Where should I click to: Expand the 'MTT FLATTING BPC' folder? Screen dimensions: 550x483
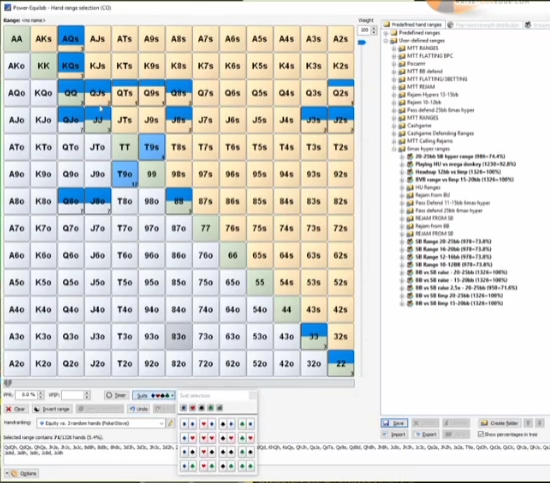pos(394,56)
